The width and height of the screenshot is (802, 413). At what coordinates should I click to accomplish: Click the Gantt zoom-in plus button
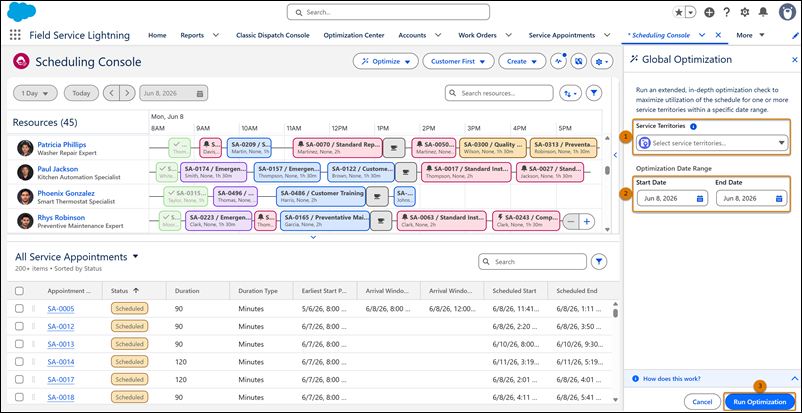coord(587,222)
